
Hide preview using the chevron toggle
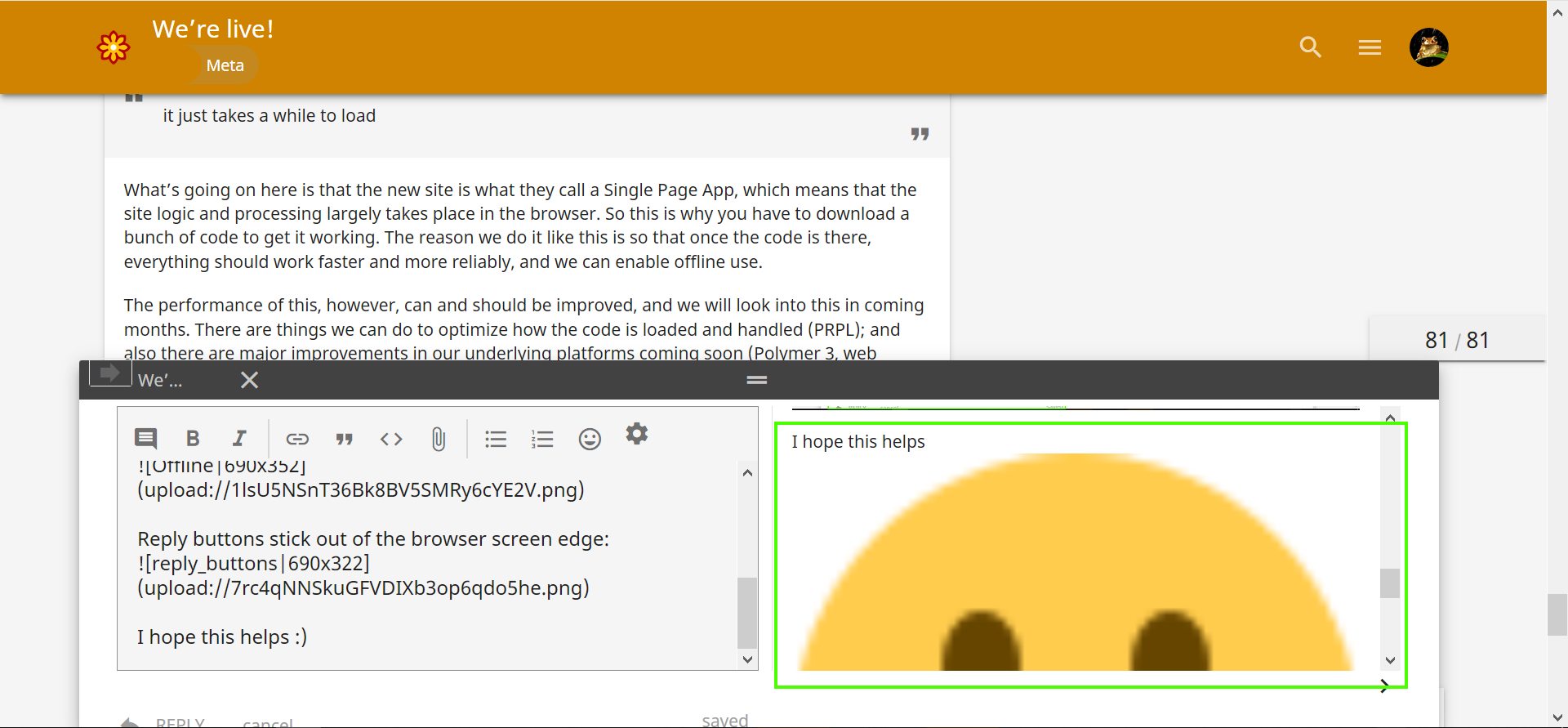click(x=1384, y=686)
